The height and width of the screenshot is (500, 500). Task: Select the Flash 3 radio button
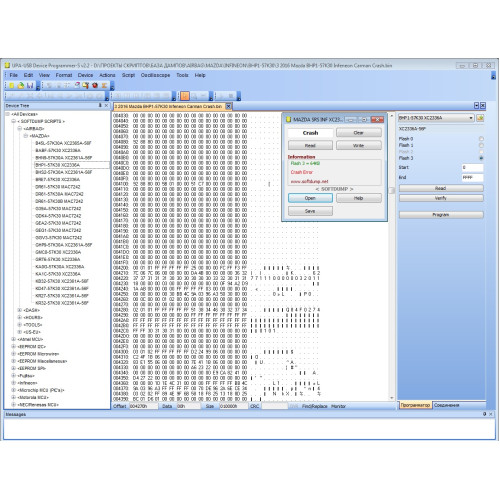(x=481, y=158)
